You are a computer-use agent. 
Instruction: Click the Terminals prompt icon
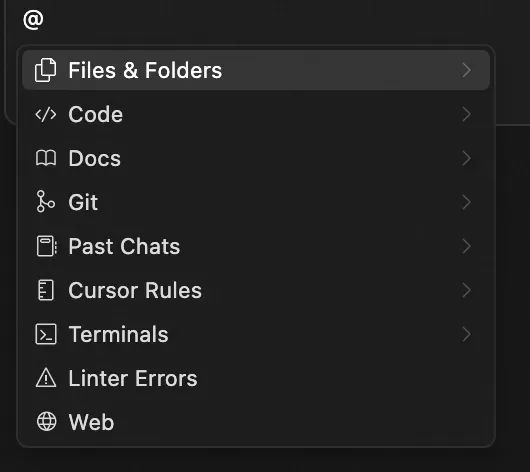coord(46,334)
